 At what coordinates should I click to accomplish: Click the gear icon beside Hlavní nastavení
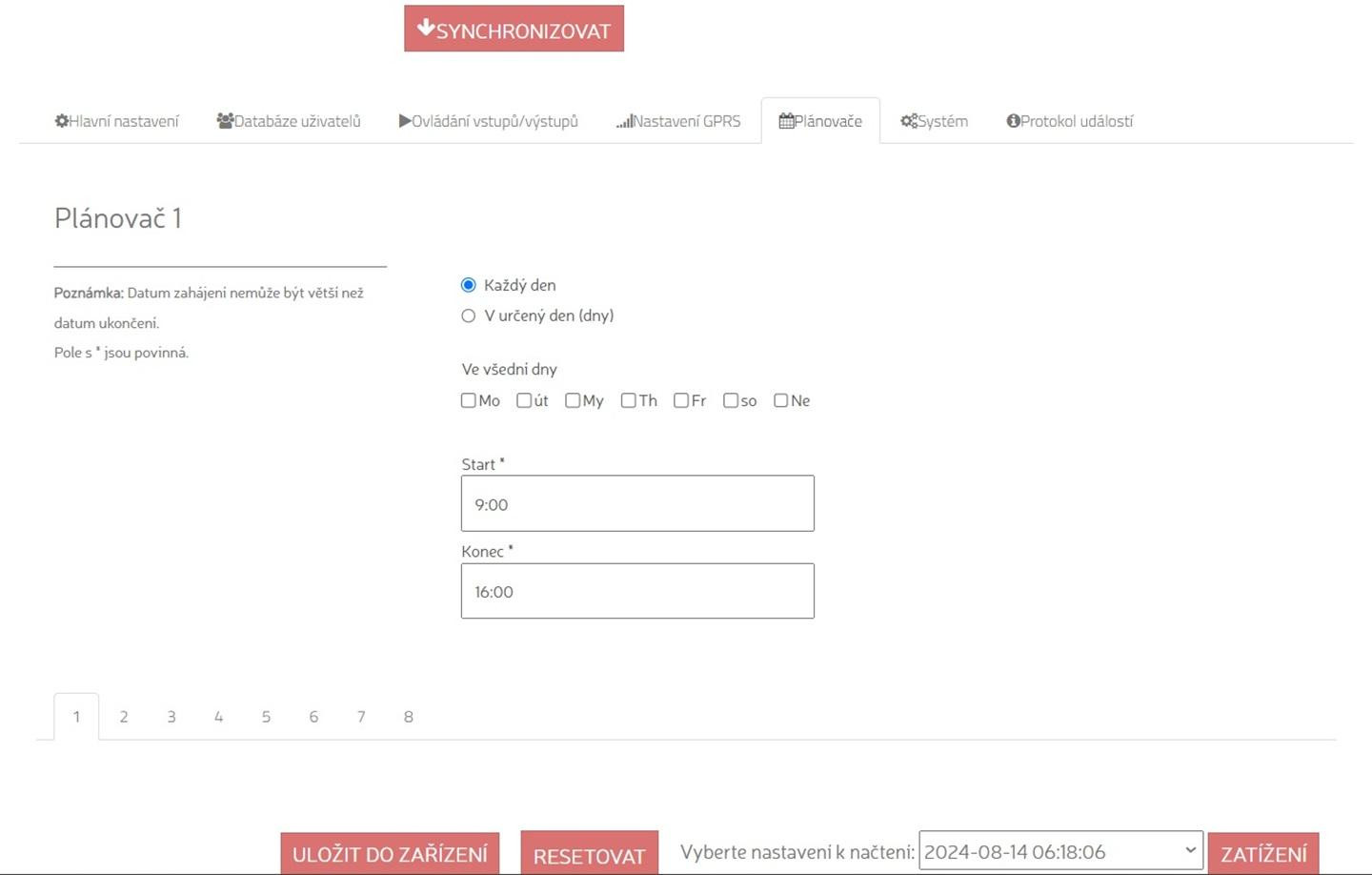point(62,121)
